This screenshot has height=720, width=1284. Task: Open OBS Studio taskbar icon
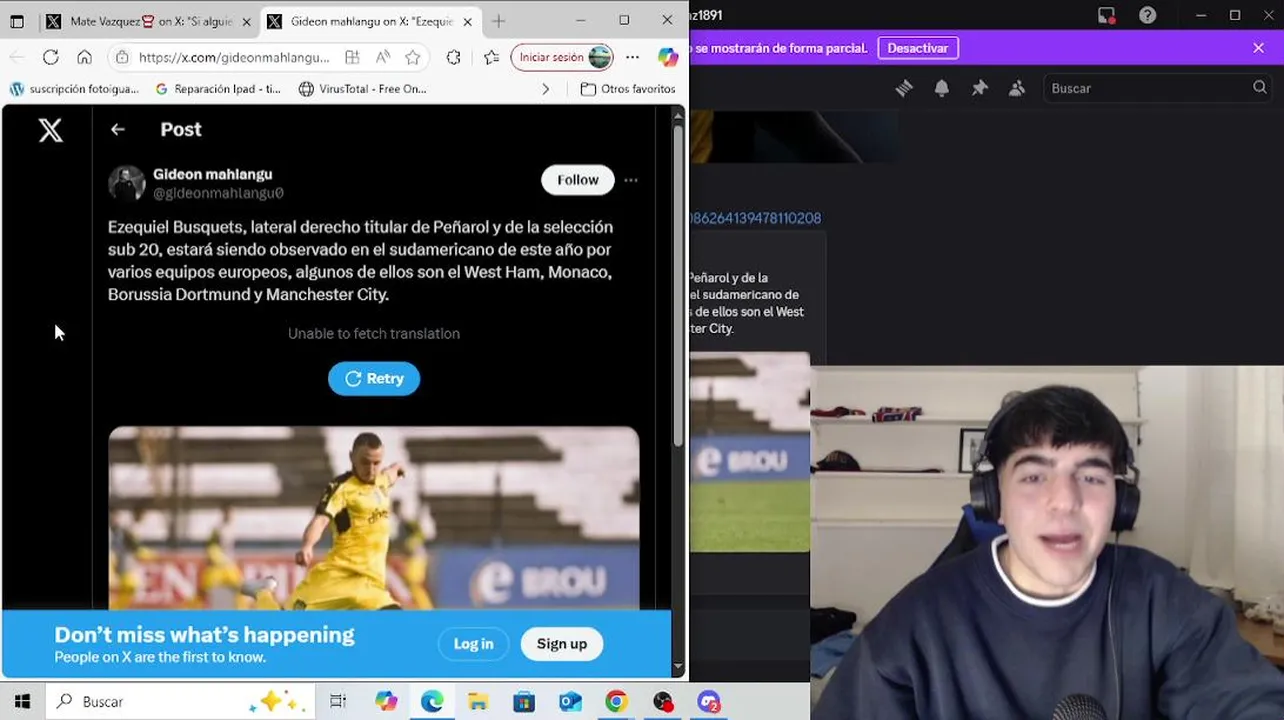(x=663, y=702)
